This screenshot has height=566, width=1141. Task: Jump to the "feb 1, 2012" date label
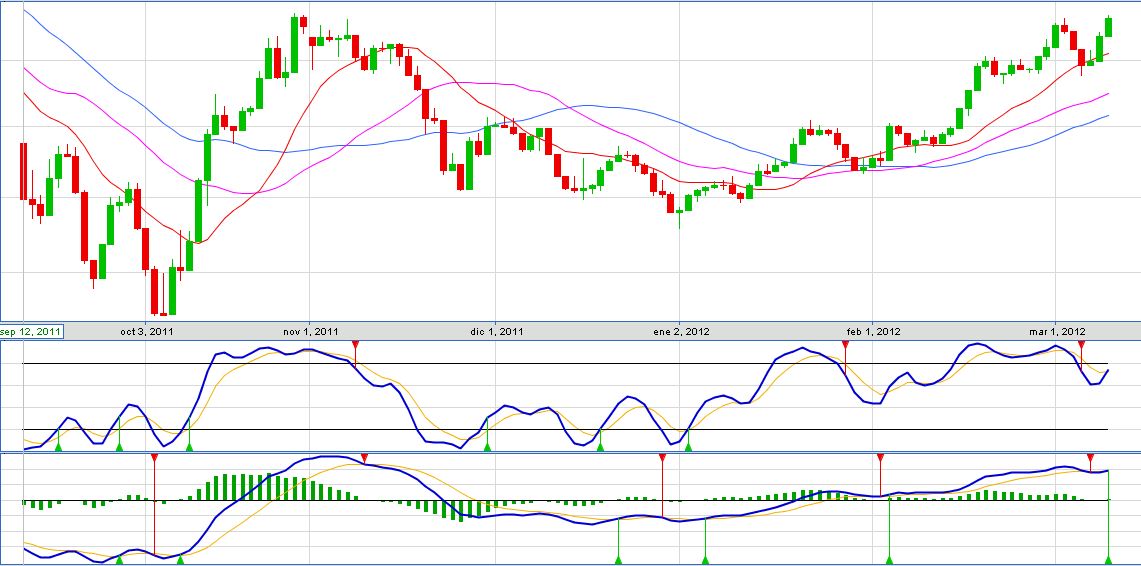tap(874, 331)
